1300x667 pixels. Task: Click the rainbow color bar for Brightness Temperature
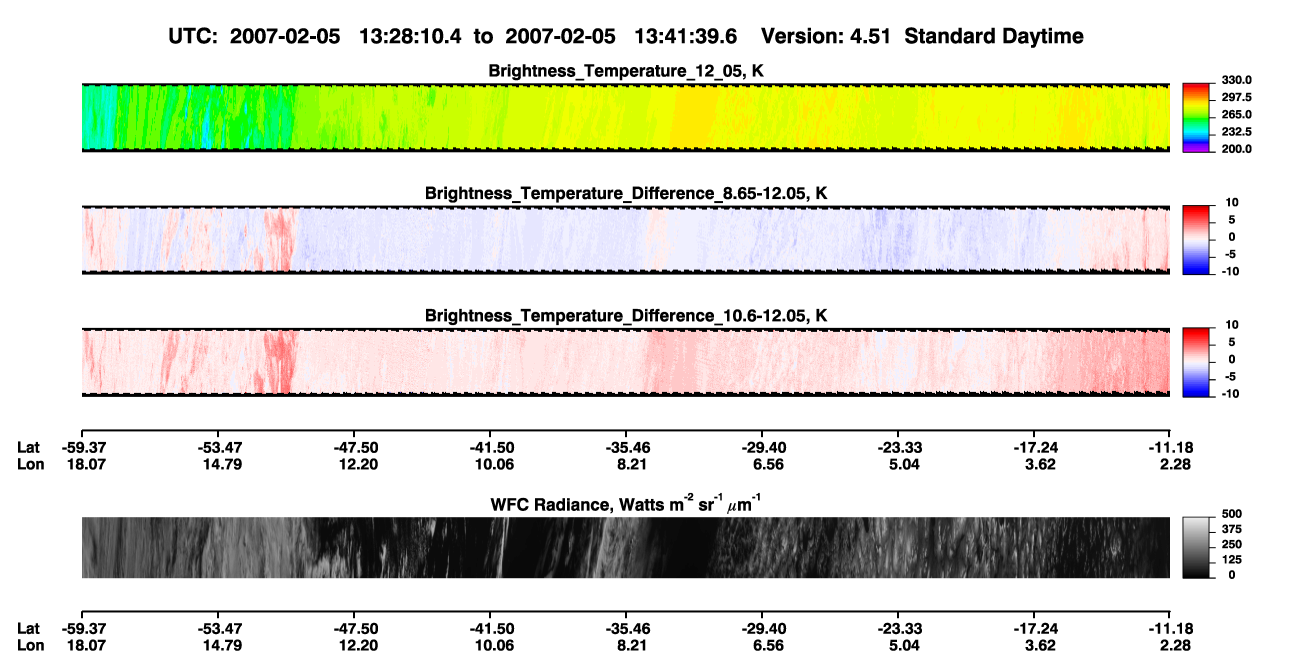pyautogui.click(x=1196, y=117)
